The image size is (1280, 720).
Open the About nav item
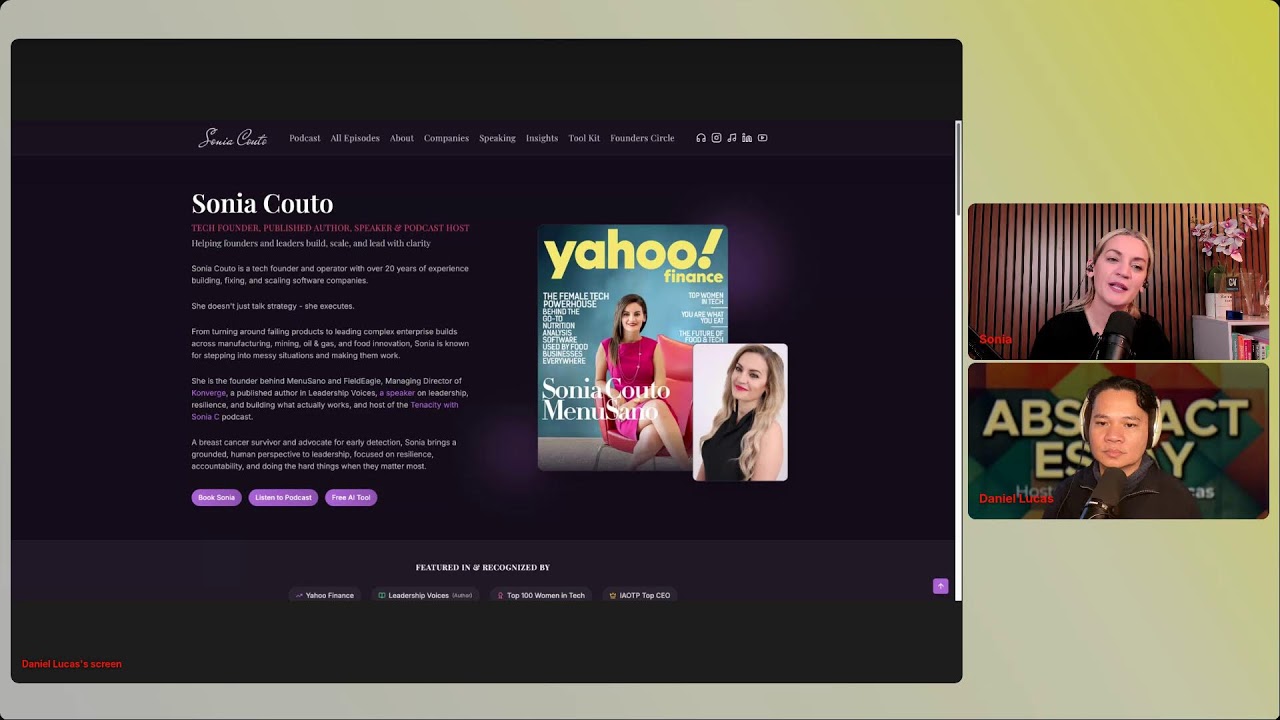coord(402,138)
